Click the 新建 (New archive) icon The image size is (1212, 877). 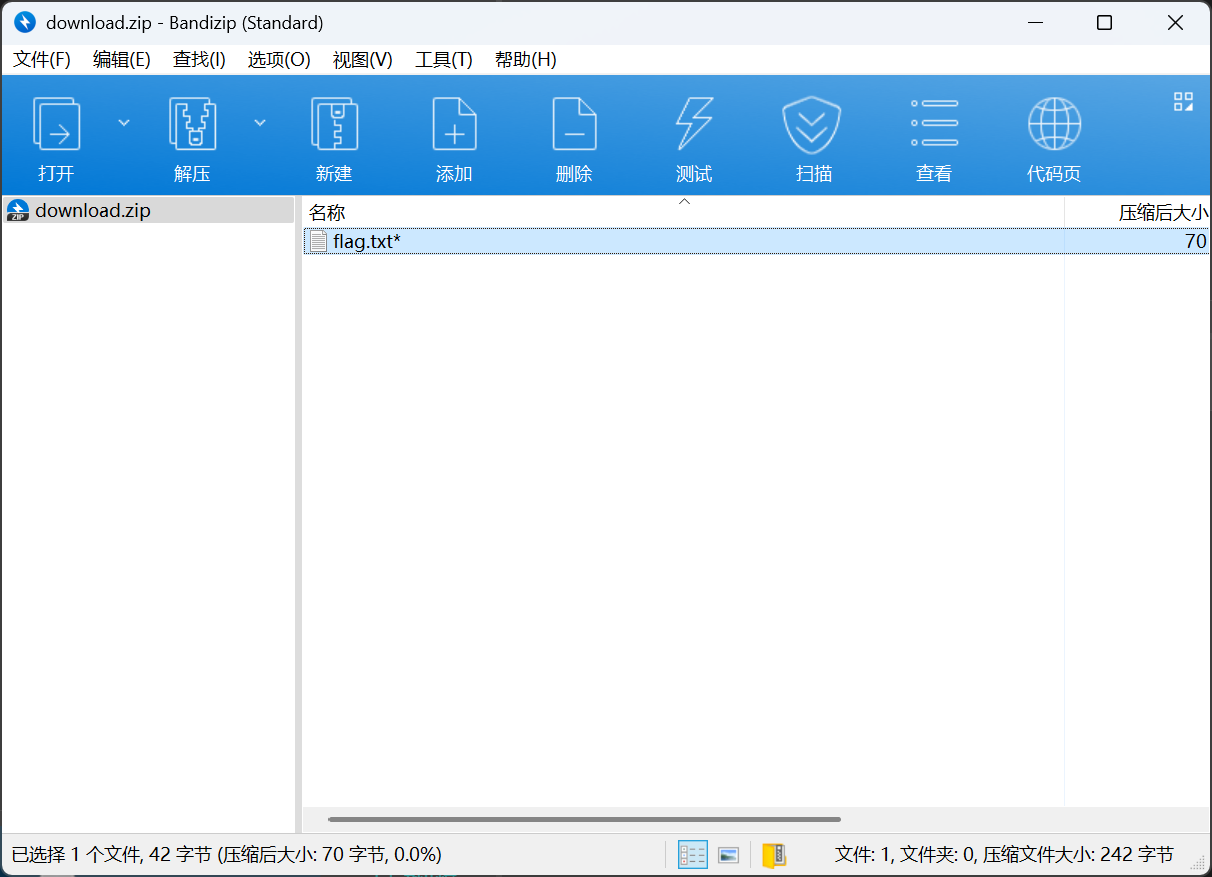pos(334,124)
